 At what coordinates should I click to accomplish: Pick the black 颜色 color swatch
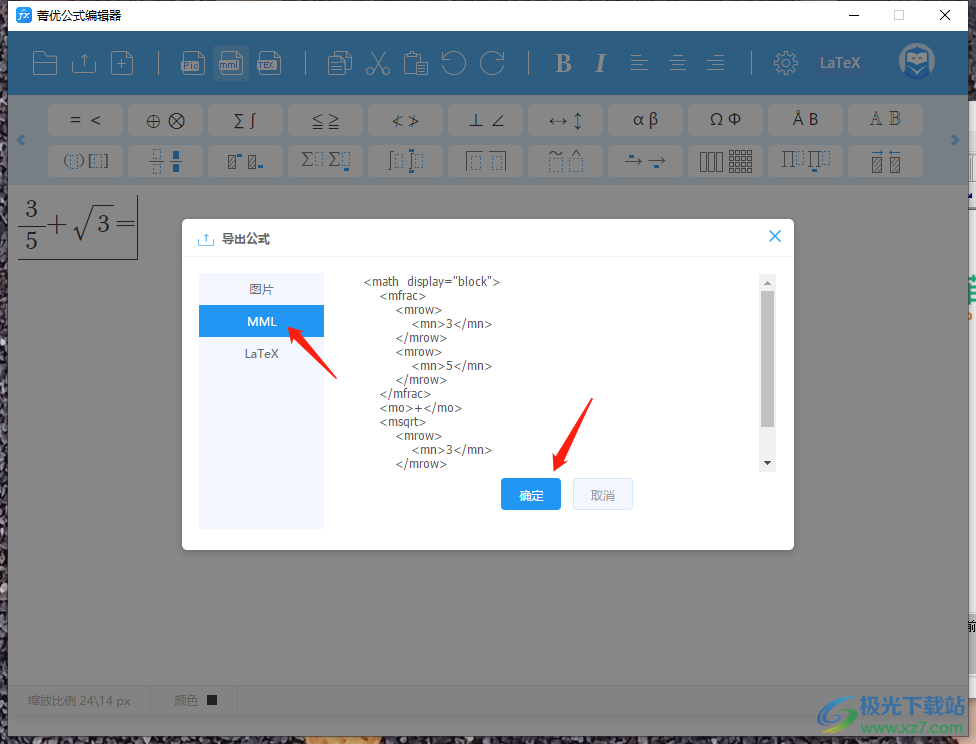pos(212,700)
